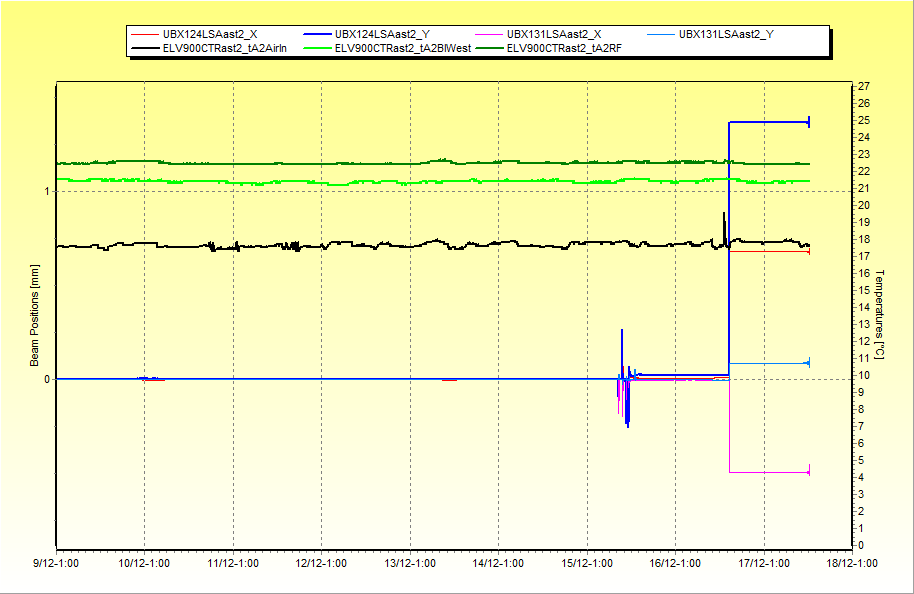Click the red line swatch in legend

pyautogui.click(x=144, y=35)
